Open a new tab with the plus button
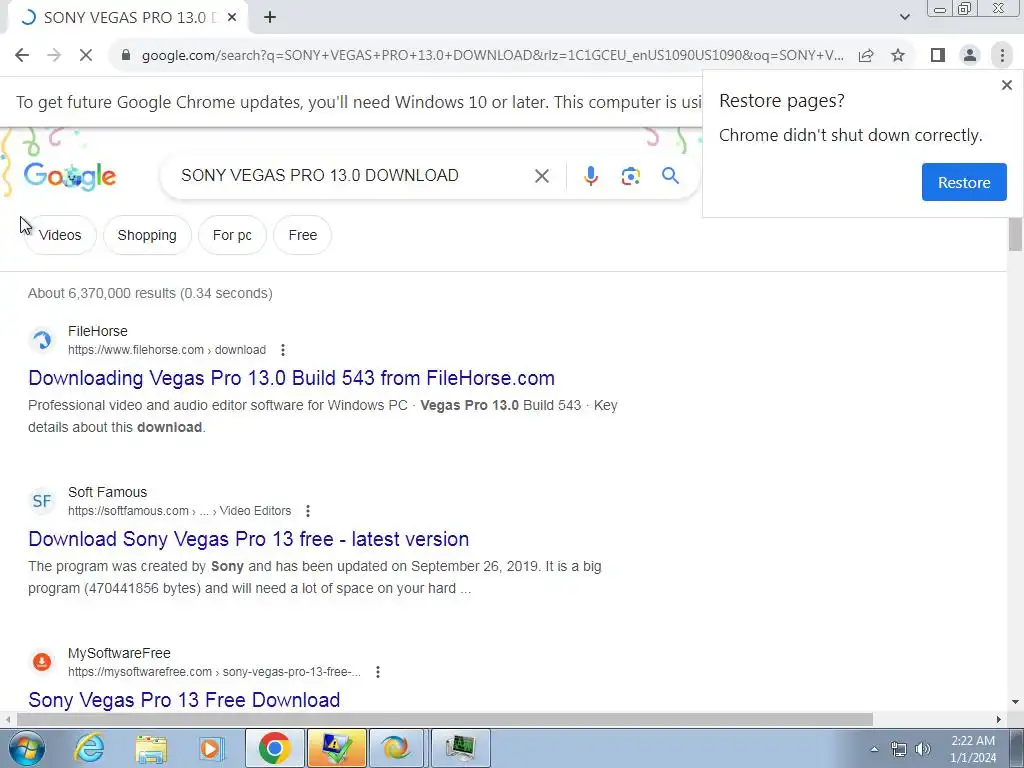This screenshot has height=768, width=1024. [270, 18]
